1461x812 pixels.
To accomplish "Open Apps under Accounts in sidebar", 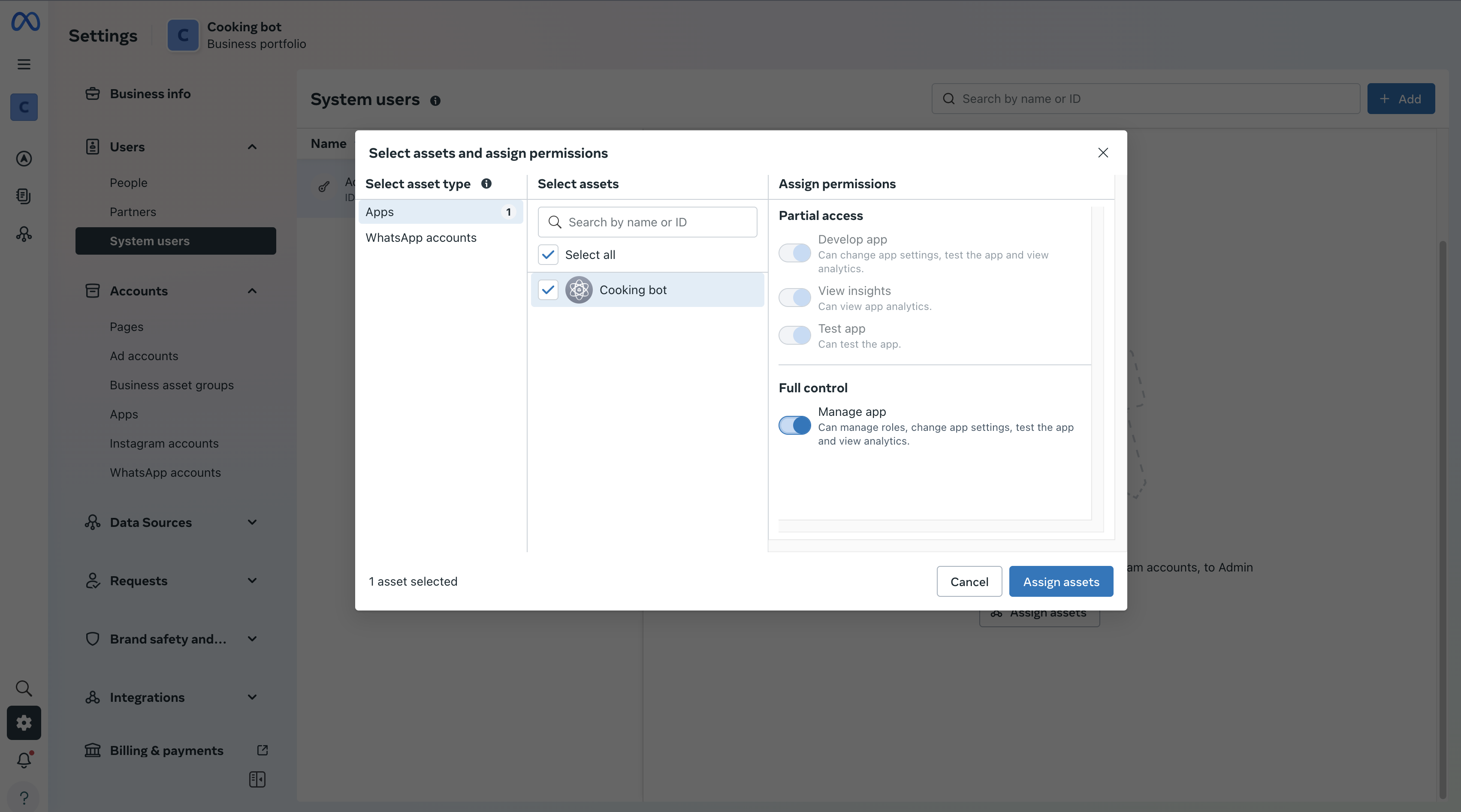I will point(124,415).
